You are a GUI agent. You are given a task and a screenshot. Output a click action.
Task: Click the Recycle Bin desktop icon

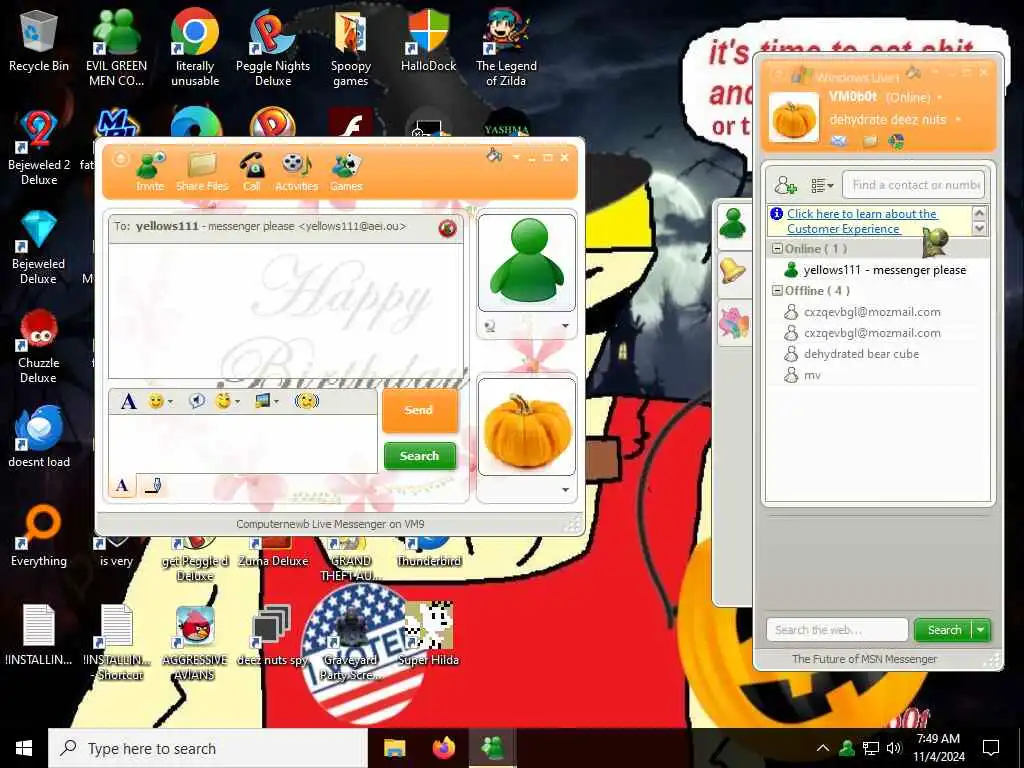click(x=39, y=41)
